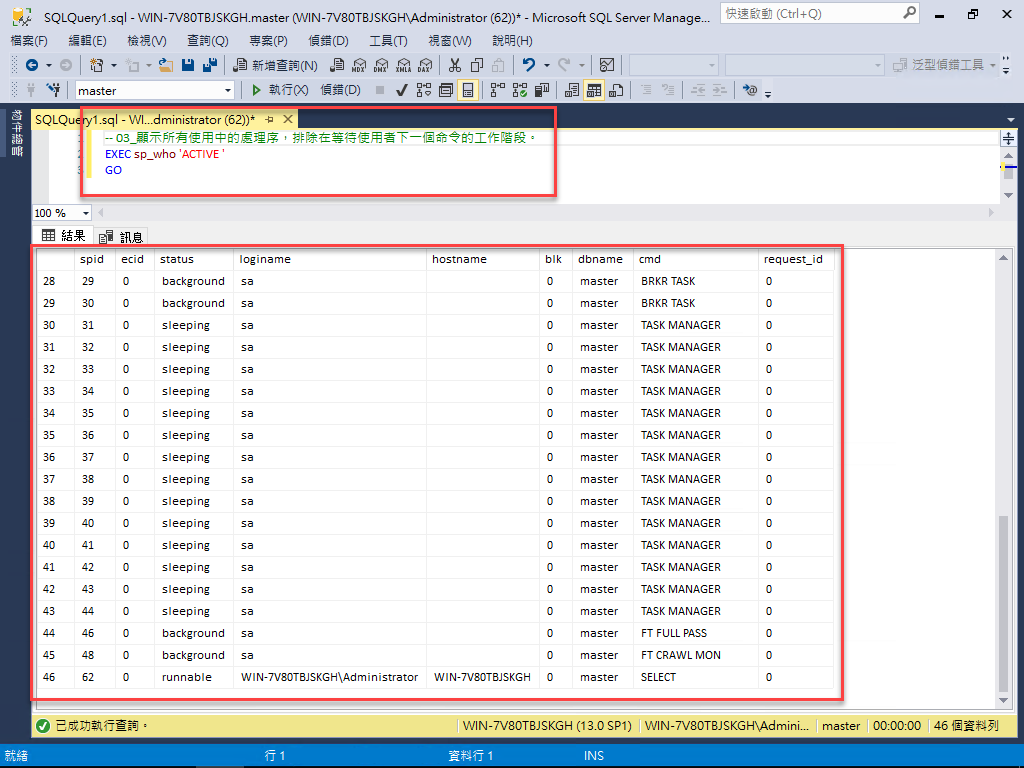Toggle IntelliSense Enabled button
This screenshot has width=1024, height=768.
pyautogui.click(x=468, y=89)
